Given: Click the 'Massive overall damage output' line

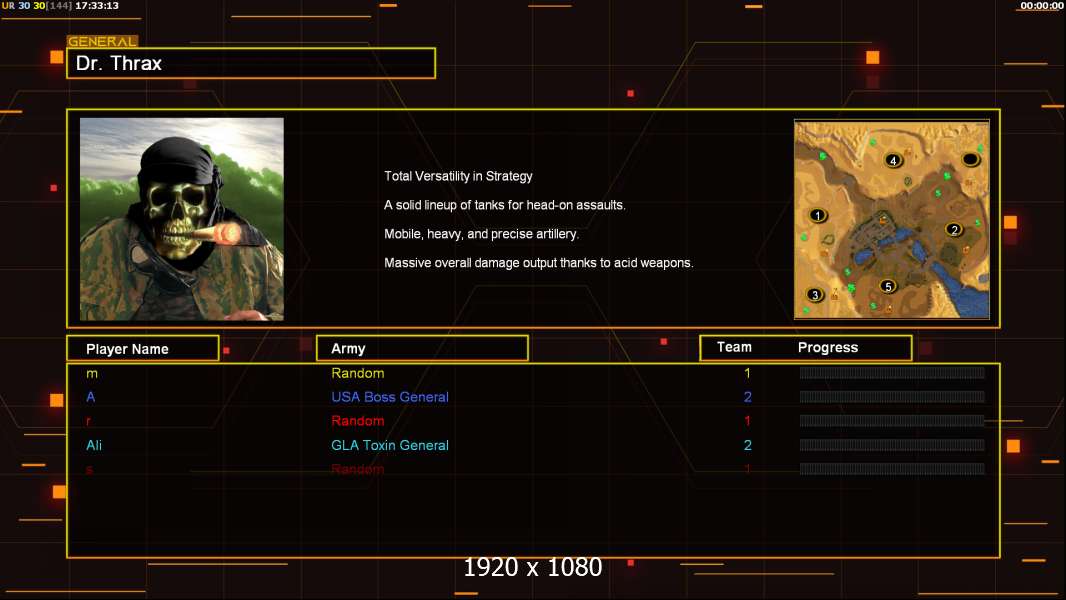Looking at the screenshot, I should 538,263.
